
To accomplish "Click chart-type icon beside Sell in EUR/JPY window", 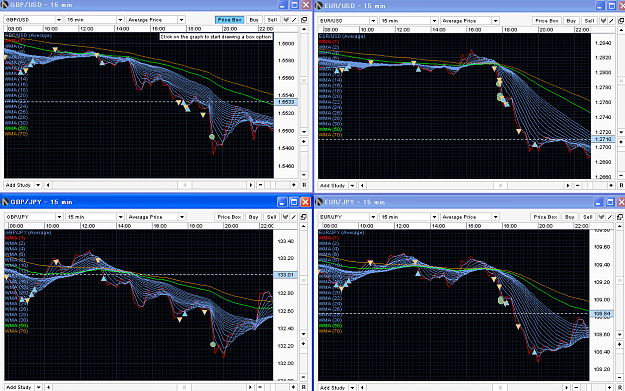I will click(602, 217).
